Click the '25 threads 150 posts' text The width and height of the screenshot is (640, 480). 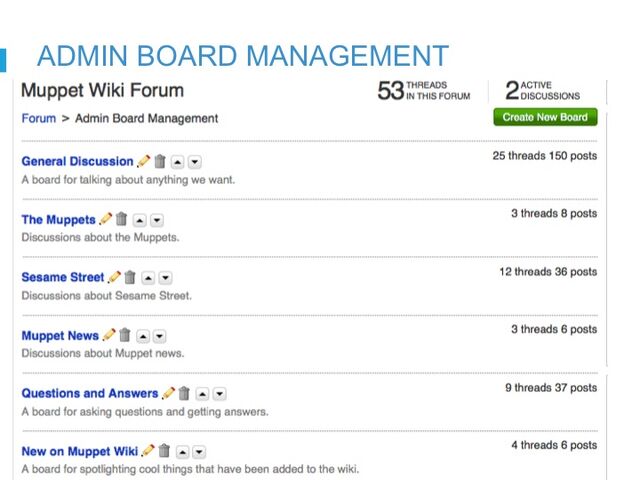click(x=544, y=156)
